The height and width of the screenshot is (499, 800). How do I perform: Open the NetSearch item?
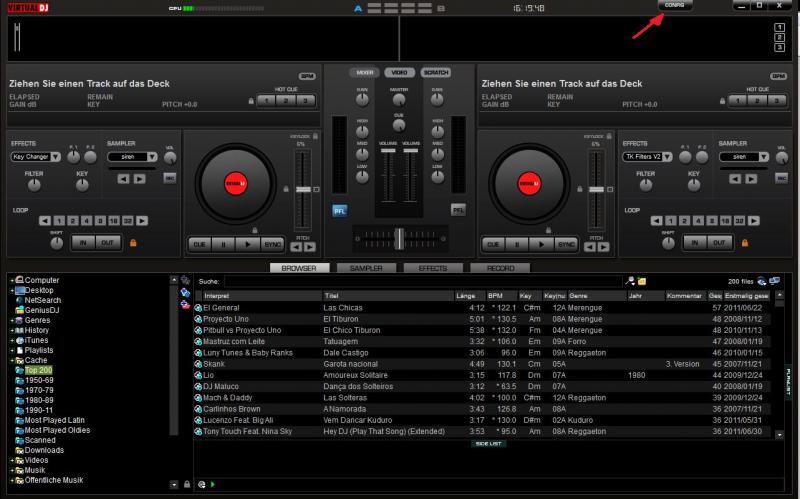tap(42, 301)
